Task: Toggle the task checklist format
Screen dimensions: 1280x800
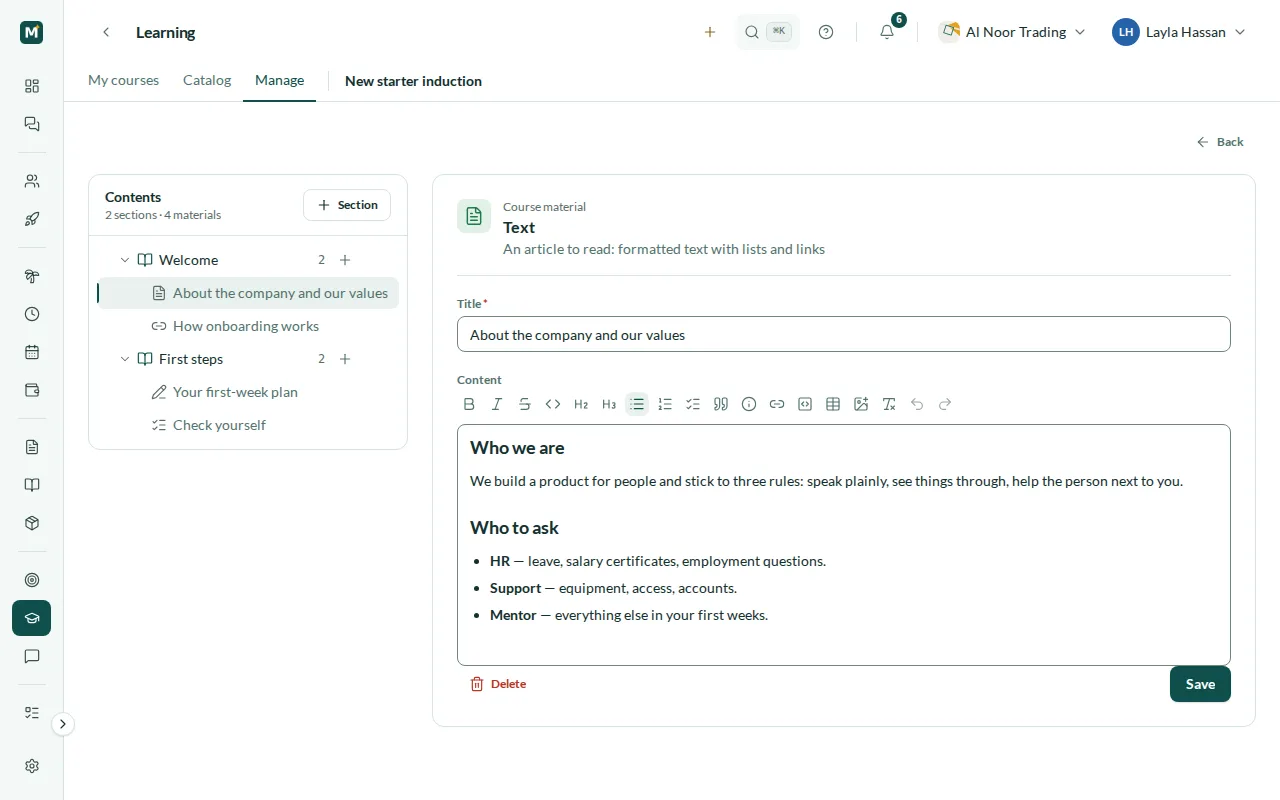Action: click(693, 404)
